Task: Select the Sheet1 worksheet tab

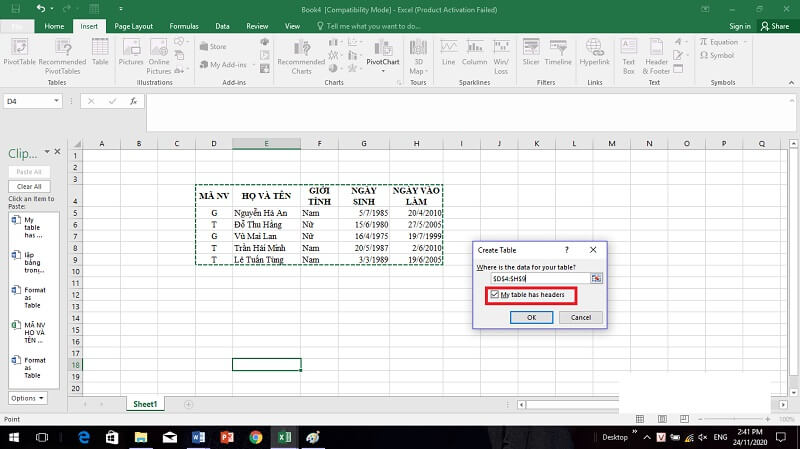Action: click(145, 404)
